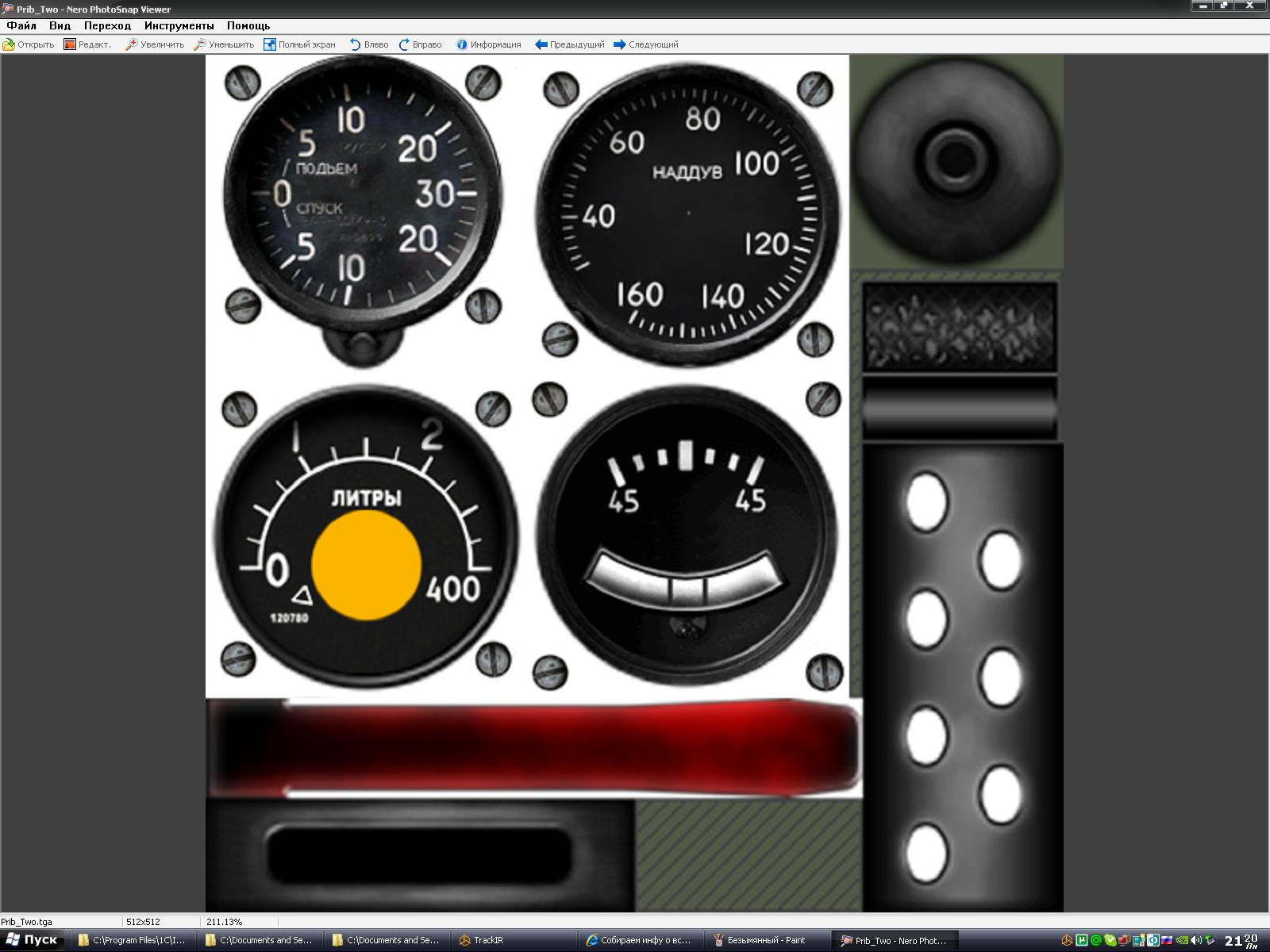
Task: Switch to the C:\Program Files\1C taskbar window
Action: pyautogui.click(x=132, y=940)
